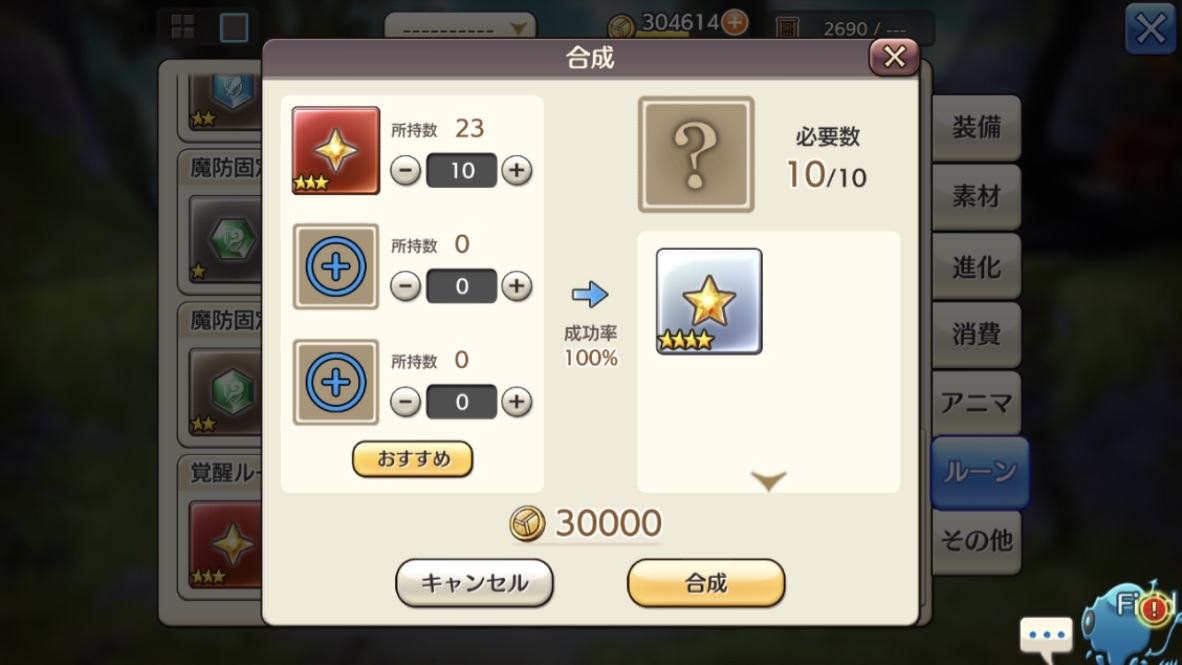This screenshot has height=665, width=1182.
Task: Decrease first material quantity from 10
Action: [x=406, y=170]
